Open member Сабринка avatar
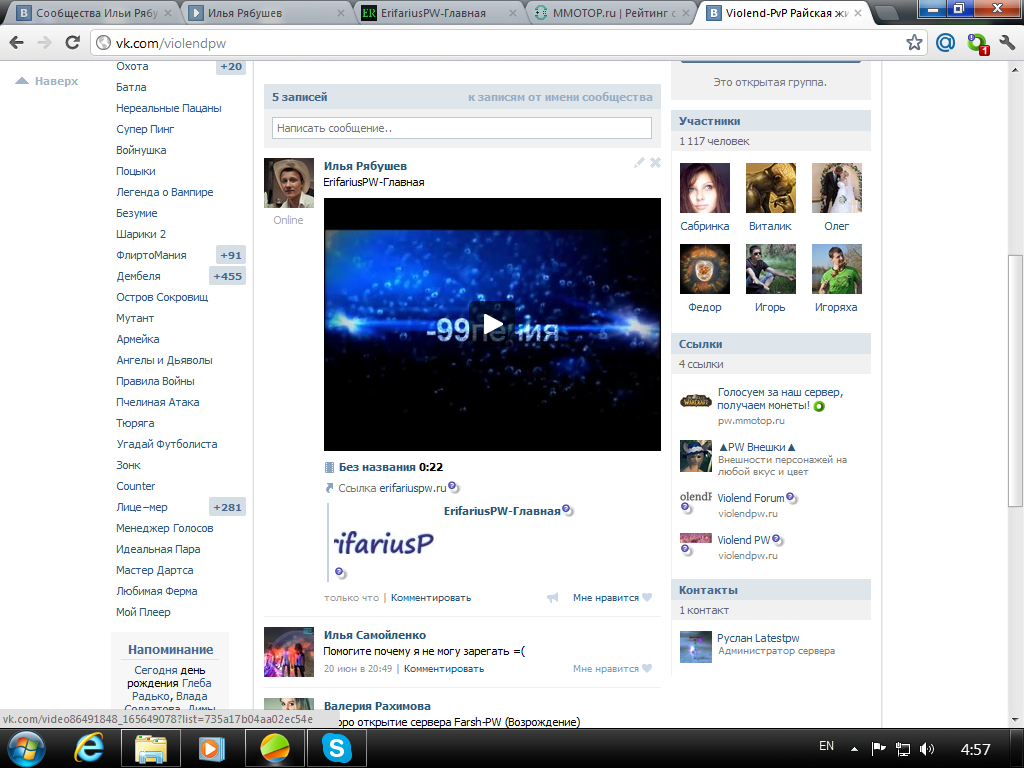This screenshot has height=768, width=1024. [705, 188]
